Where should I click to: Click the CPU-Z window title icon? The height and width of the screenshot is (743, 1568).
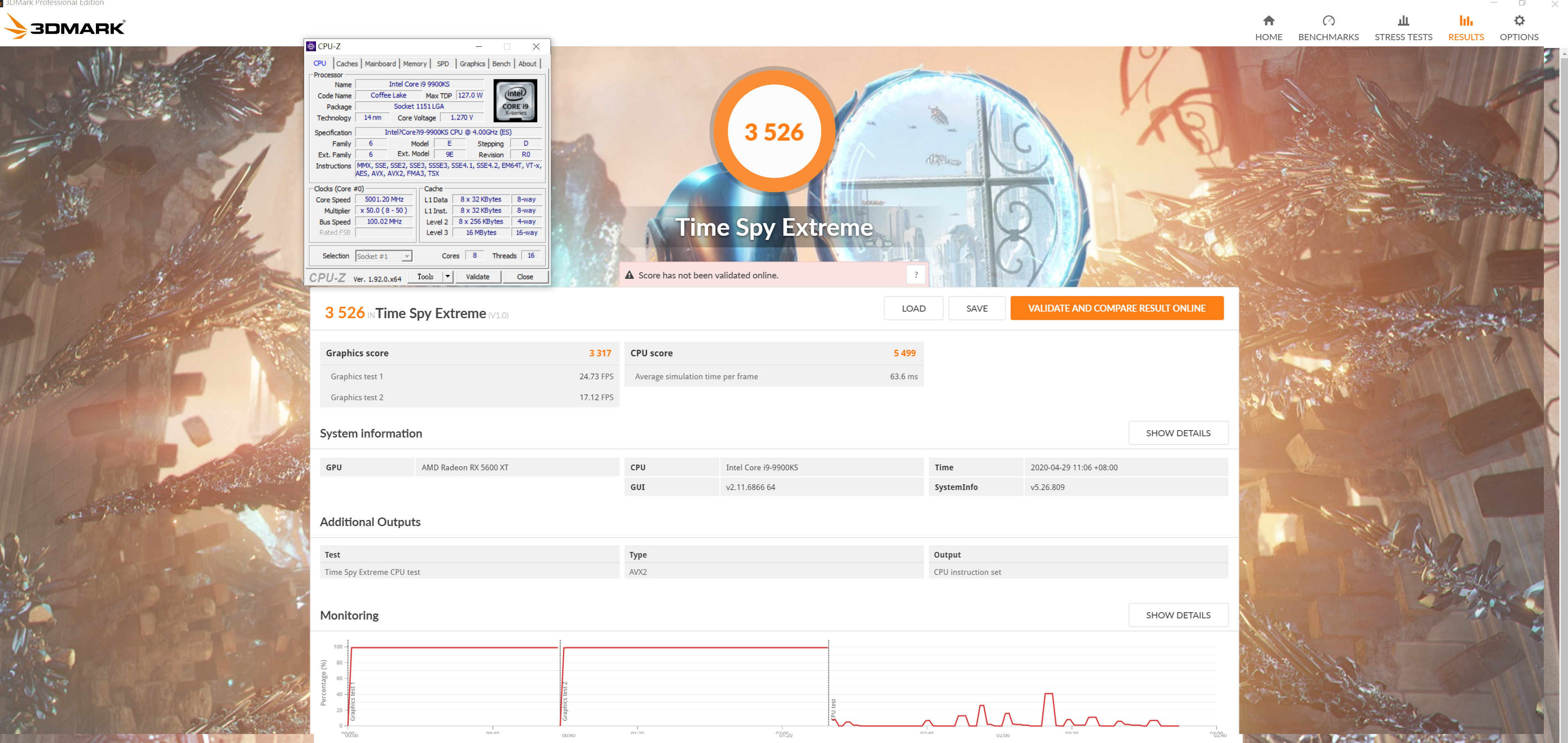tap(311, 46)
